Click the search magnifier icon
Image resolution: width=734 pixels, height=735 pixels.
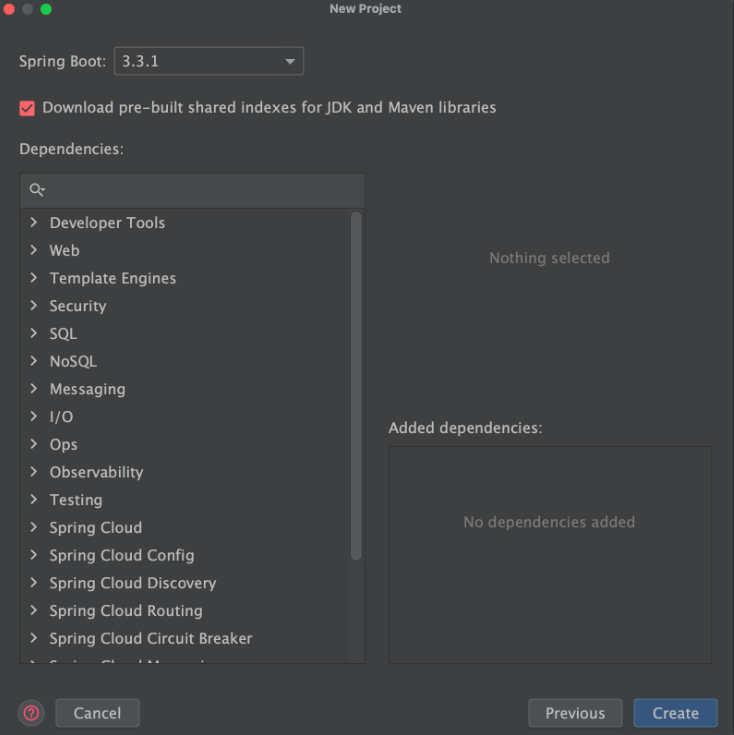(x=37, y=190)
